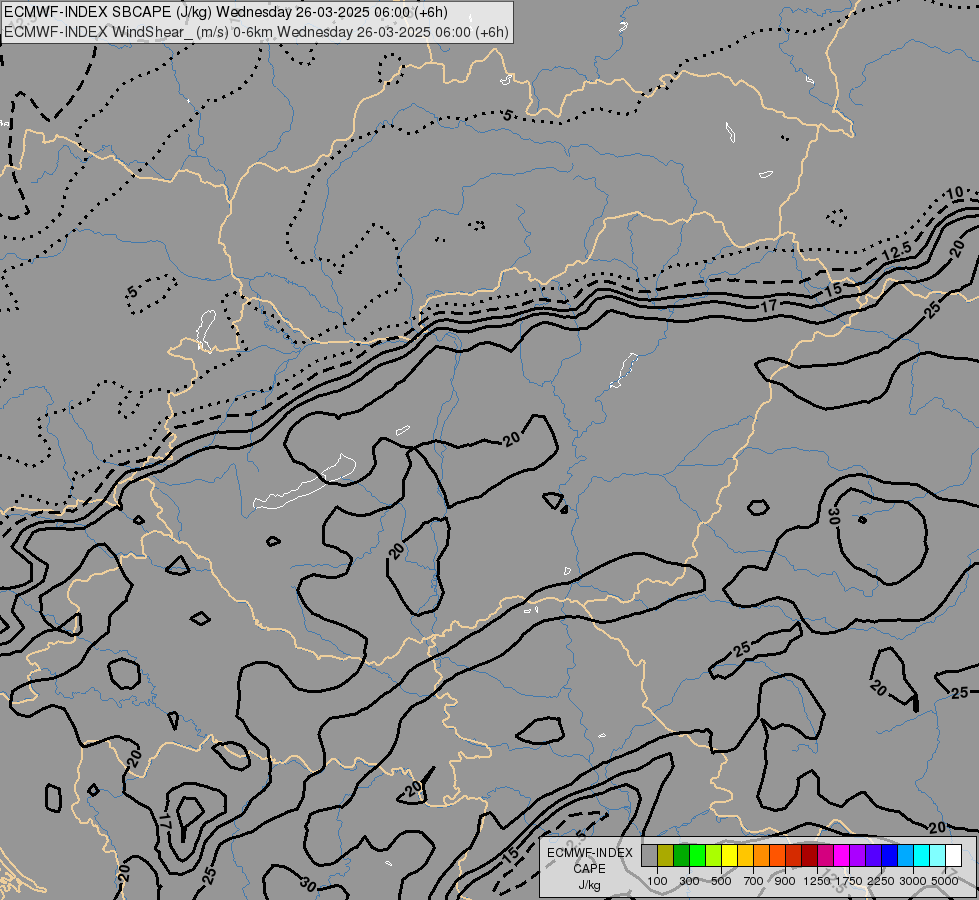979x900 pixels.
Task: Click the '10' wind shear contour label
Action: click(x=955, y=194)
